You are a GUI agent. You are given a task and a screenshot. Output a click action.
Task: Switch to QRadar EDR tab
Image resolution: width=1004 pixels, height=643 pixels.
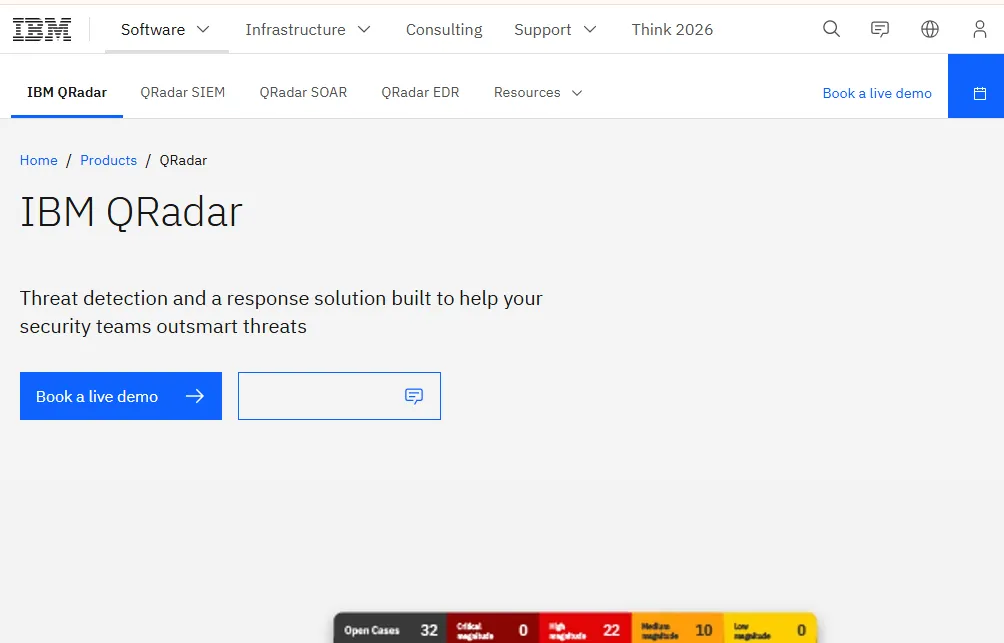pos(420,92)
